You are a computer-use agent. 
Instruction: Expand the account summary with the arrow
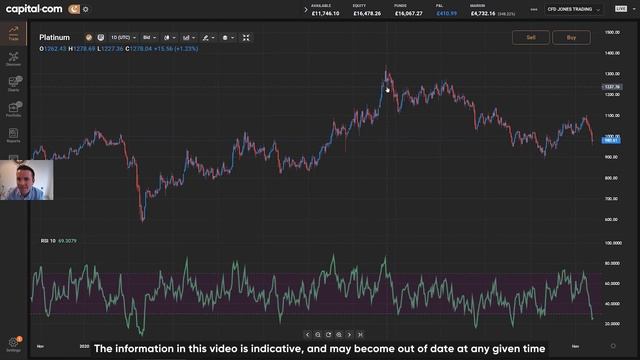coord(305,9)
